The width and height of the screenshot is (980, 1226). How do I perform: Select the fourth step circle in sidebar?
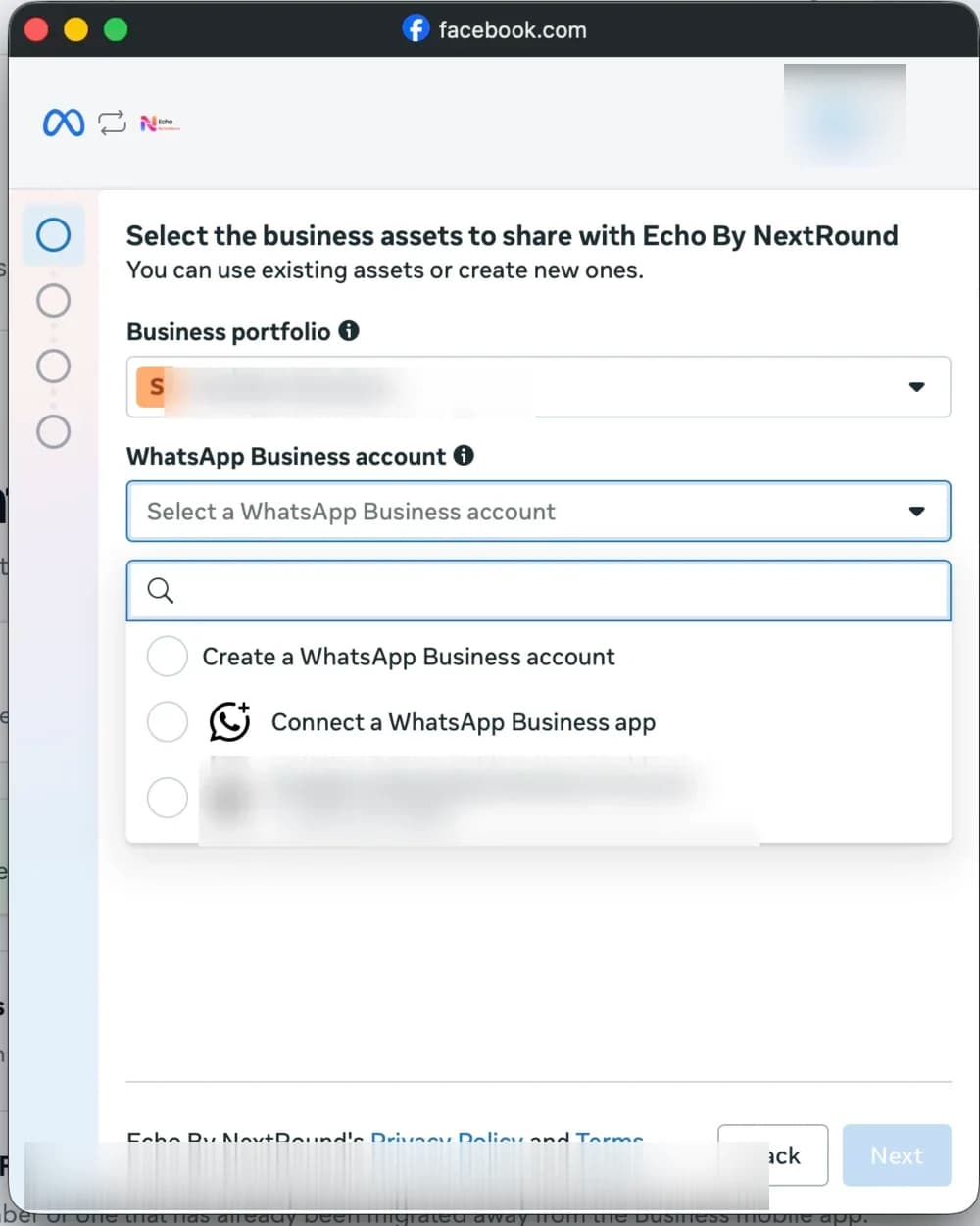(x=53, y=431)
